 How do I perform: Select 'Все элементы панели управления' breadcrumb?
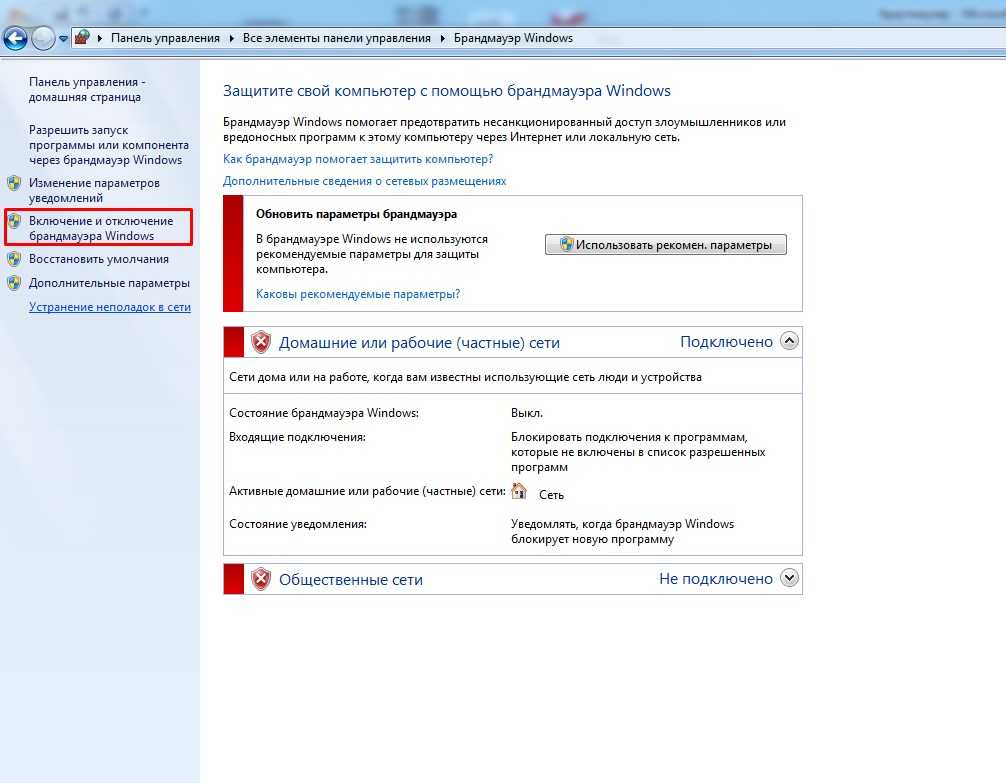[x=336, y=38]
